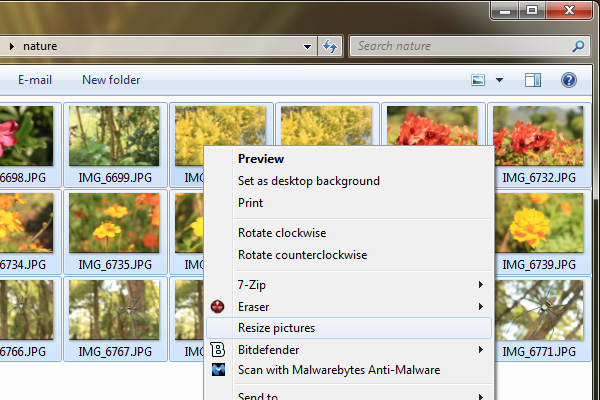Click the IMG_6771.JPG file name label
600x400 pixels.
click(x=539, y=351)
